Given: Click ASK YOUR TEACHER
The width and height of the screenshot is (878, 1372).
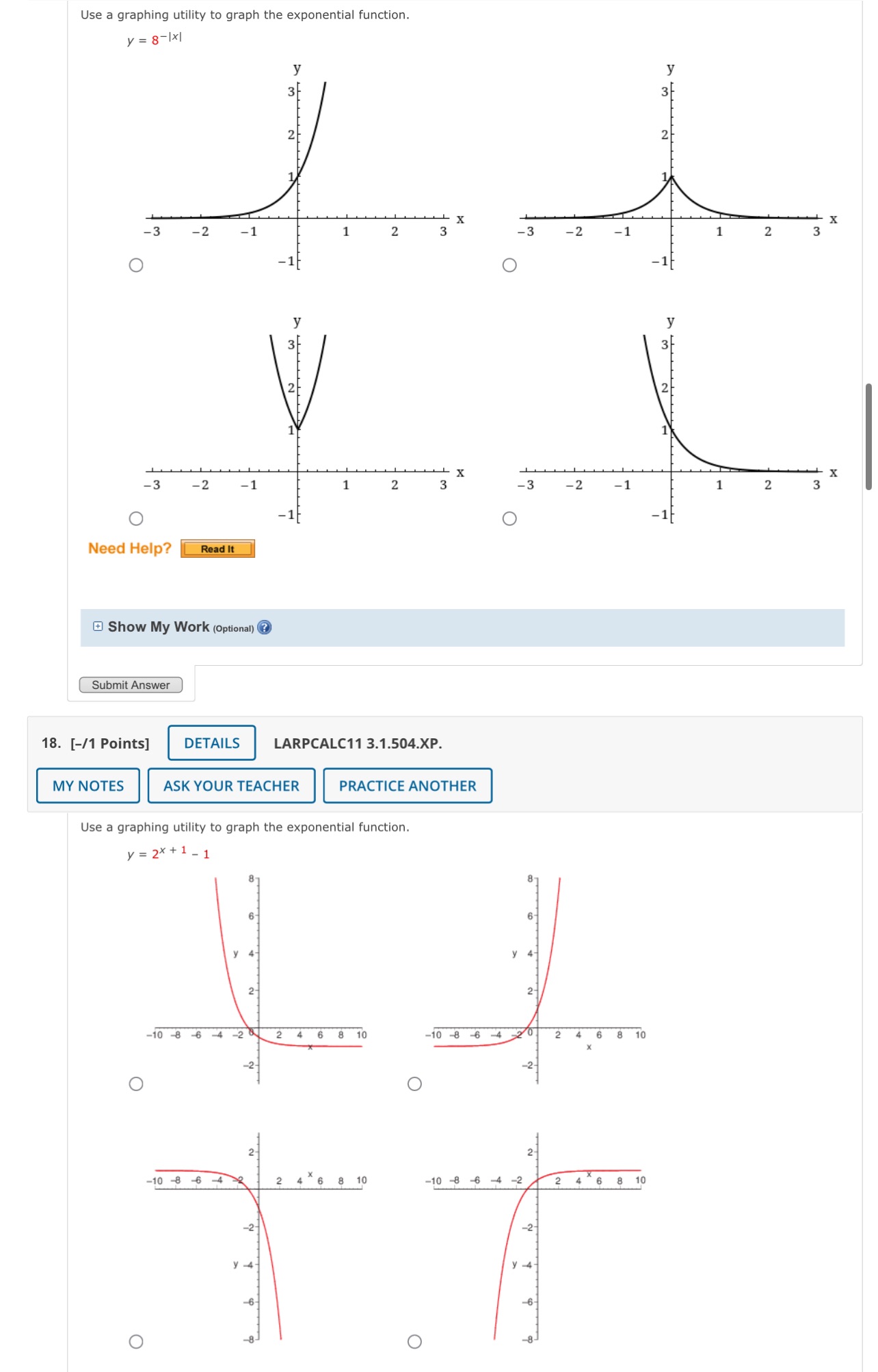Looking at the screenshot, I should click(230, 786).
